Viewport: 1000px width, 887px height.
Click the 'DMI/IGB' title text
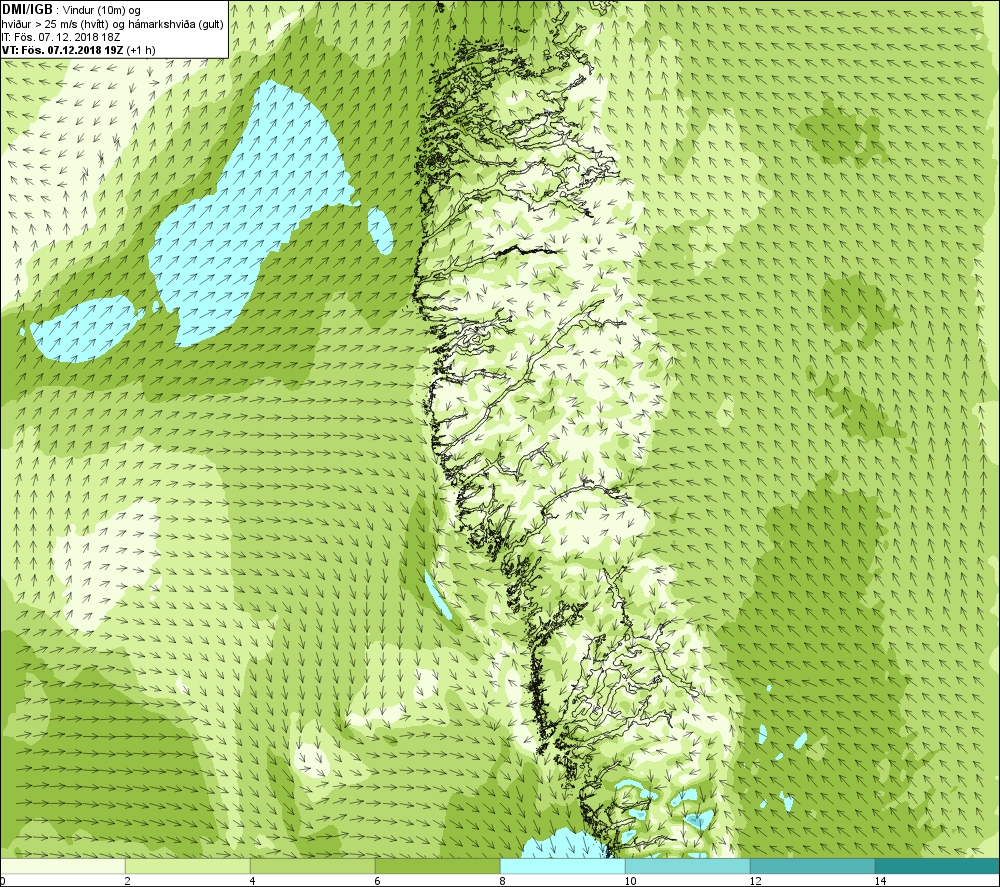click(x=27, y=10)
